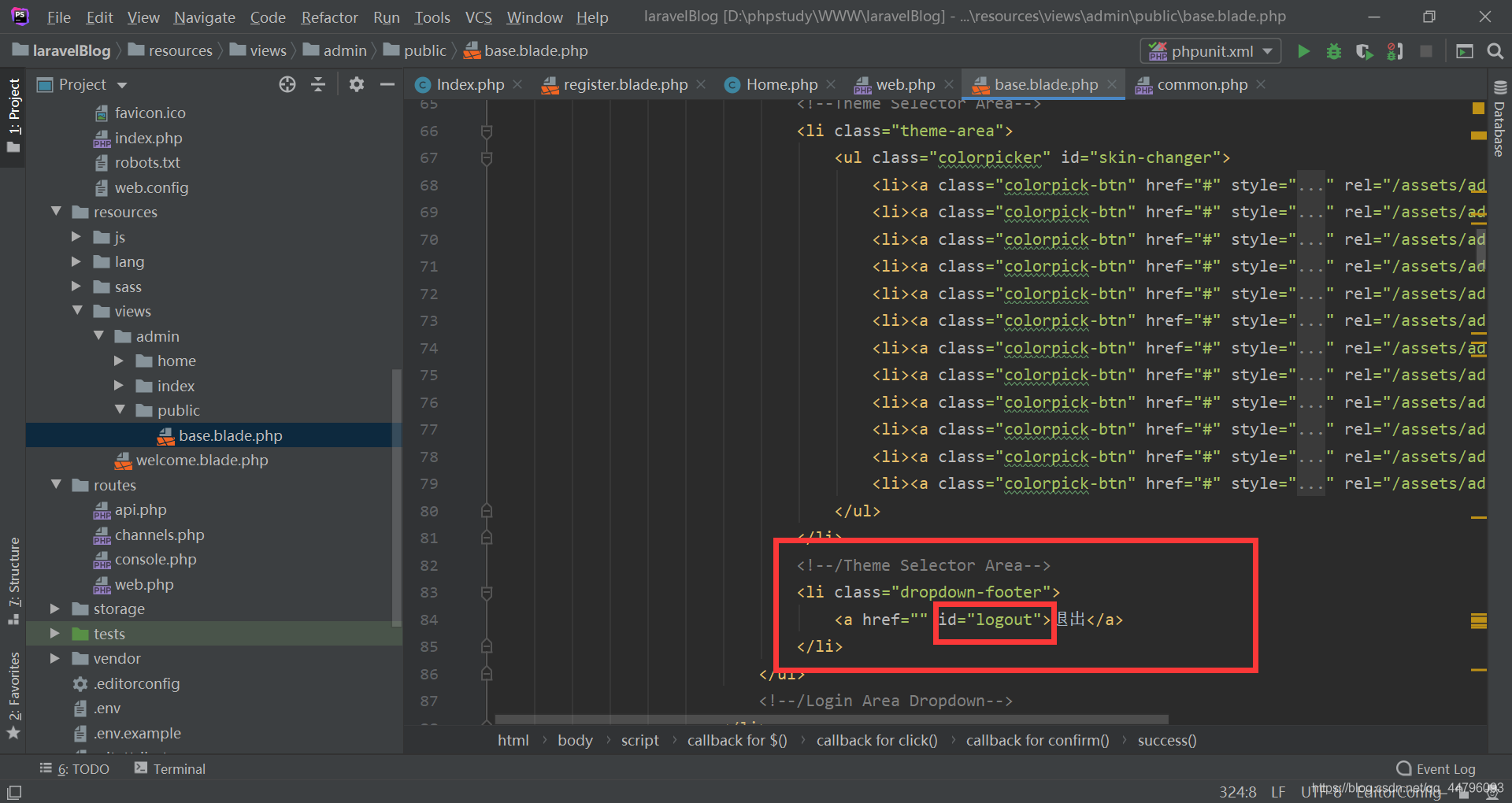
Task: Open api.php in routes folder
Action: (x=140, y=509)
